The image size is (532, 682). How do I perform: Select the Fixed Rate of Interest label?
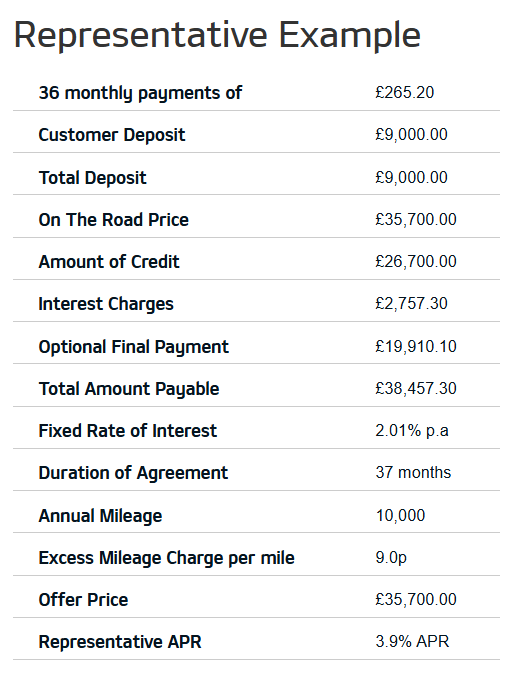127,431
